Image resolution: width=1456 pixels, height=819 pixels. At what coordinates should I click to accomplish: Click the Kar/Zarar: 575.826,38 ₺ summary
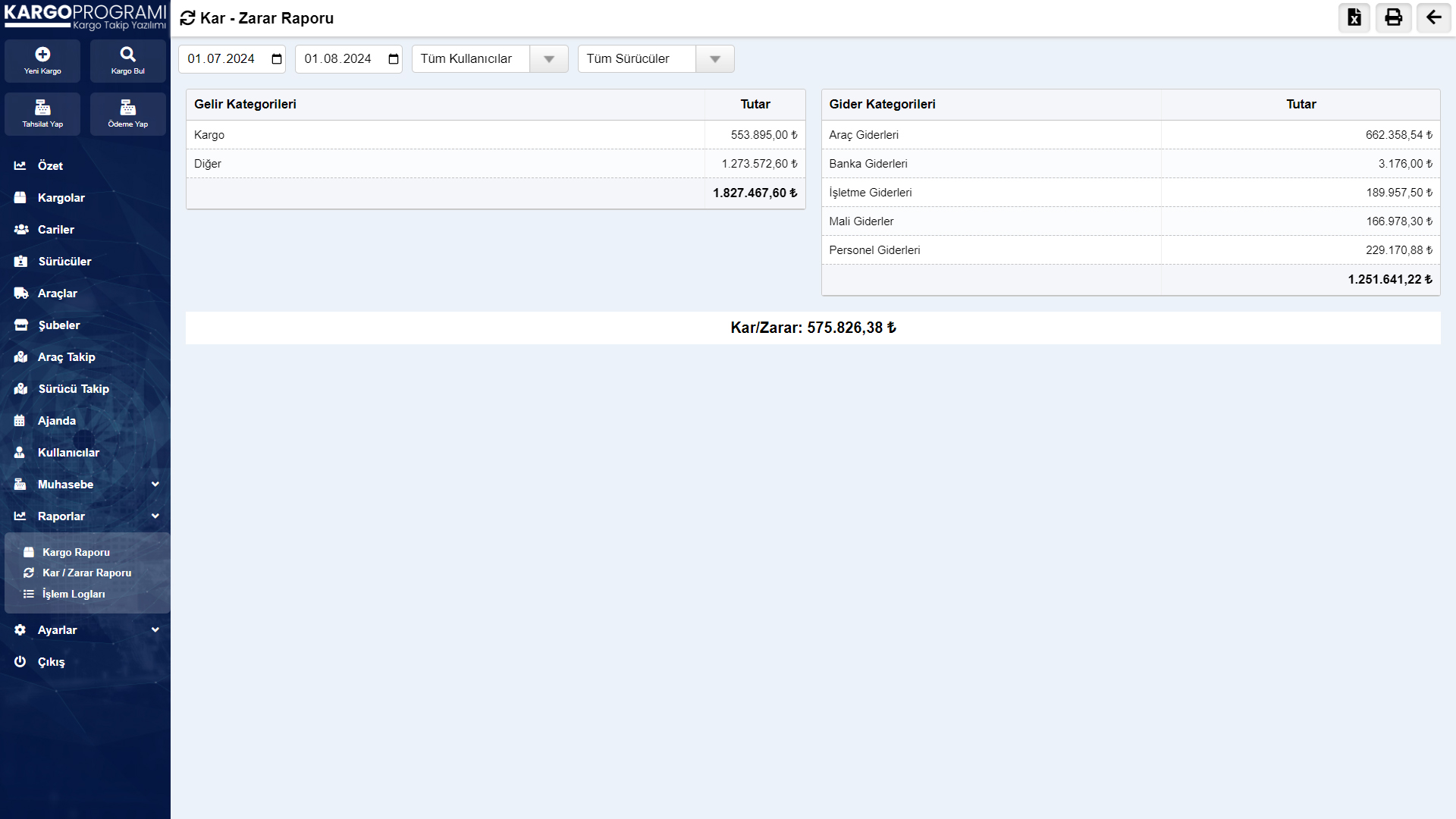pos(813,328)
